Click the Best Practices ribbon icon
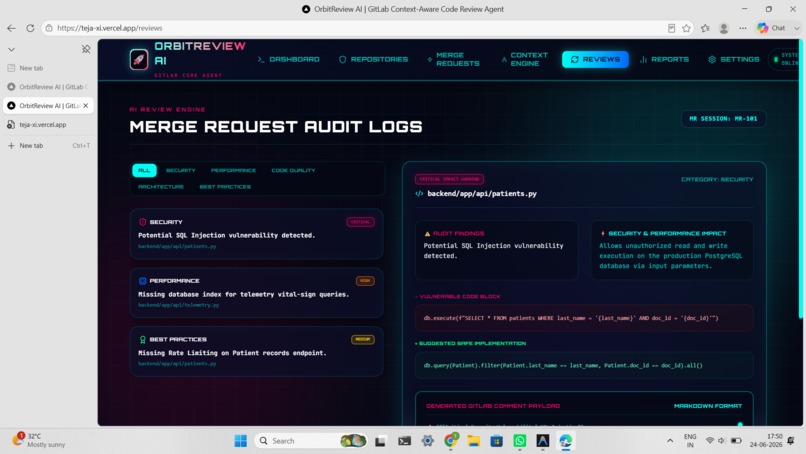 point(142,339)
